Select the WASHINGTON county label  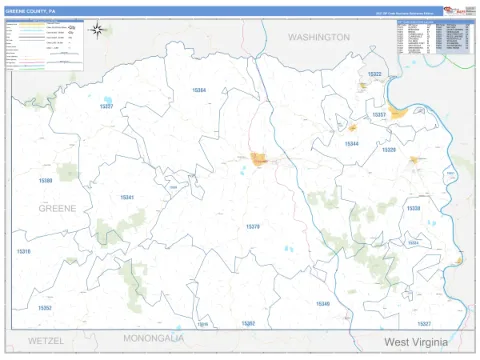[x=319, y=37]
